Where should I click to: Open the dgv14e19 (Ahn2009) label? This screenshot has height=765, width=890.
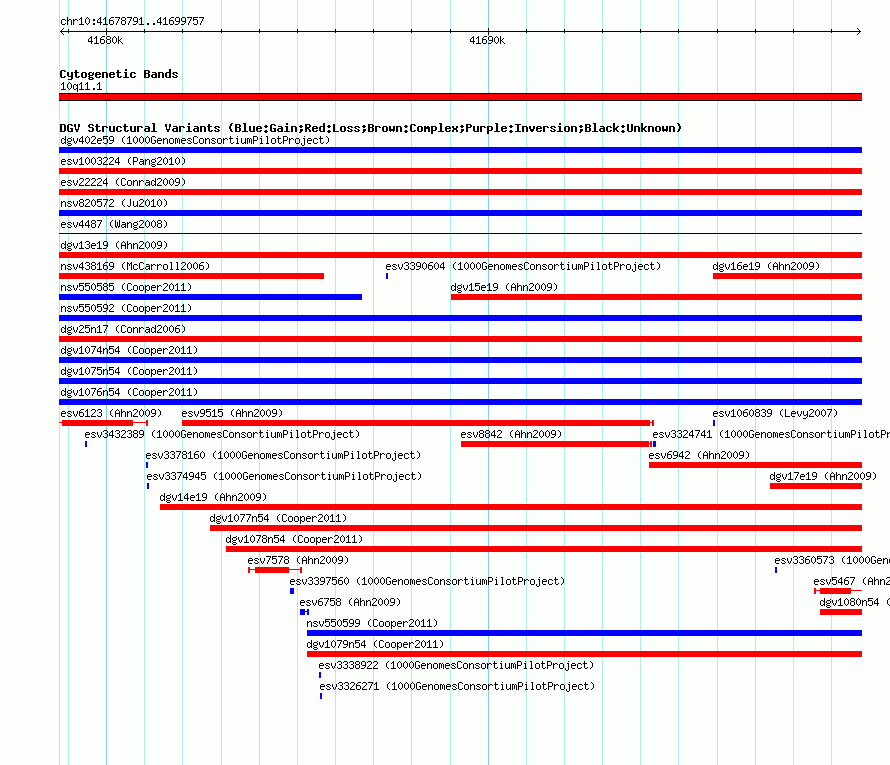213,497
